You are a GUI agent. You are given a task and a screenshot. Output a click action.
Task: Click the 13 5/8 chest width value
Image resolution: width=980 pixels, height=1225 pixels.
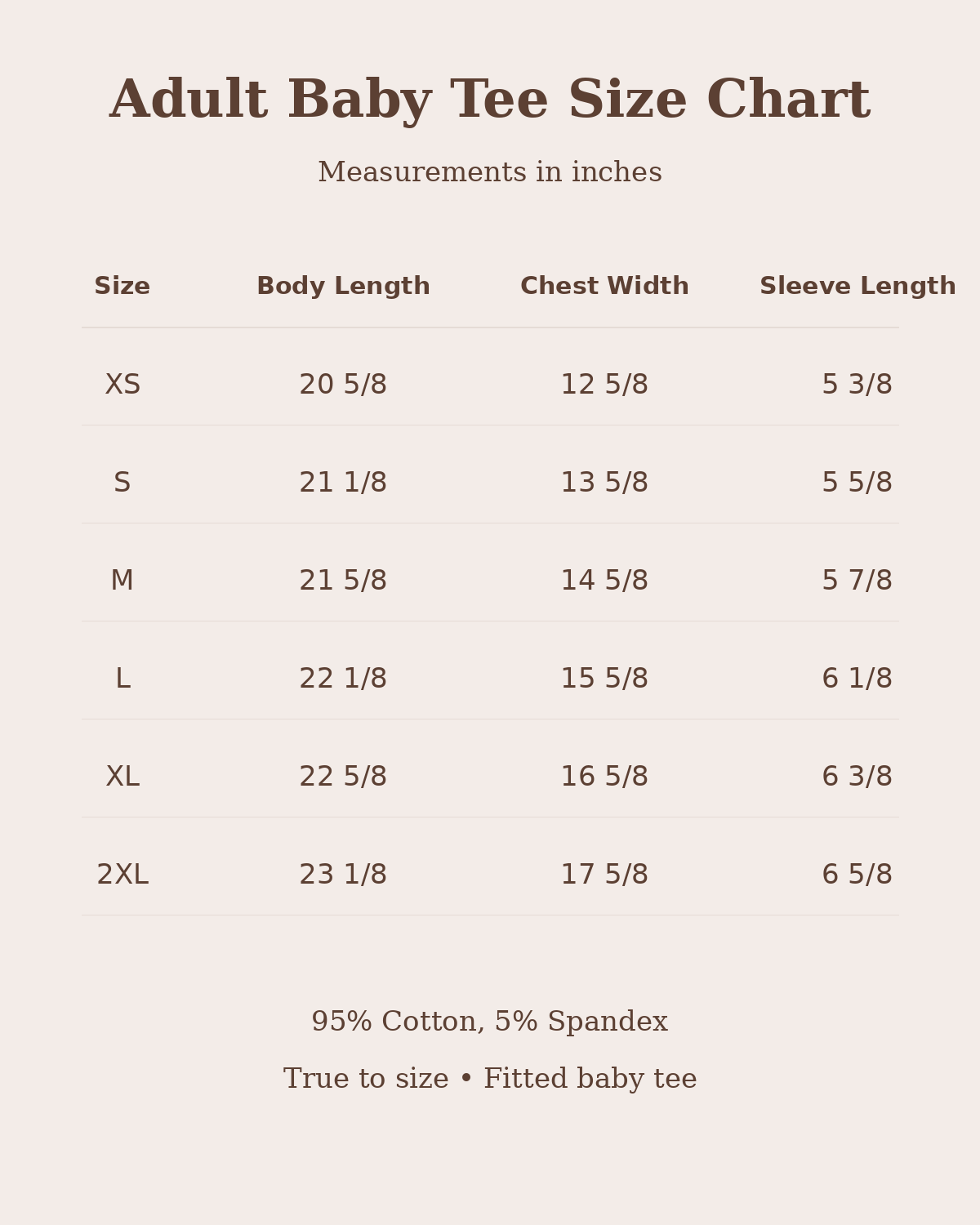(x=604, y=483)
